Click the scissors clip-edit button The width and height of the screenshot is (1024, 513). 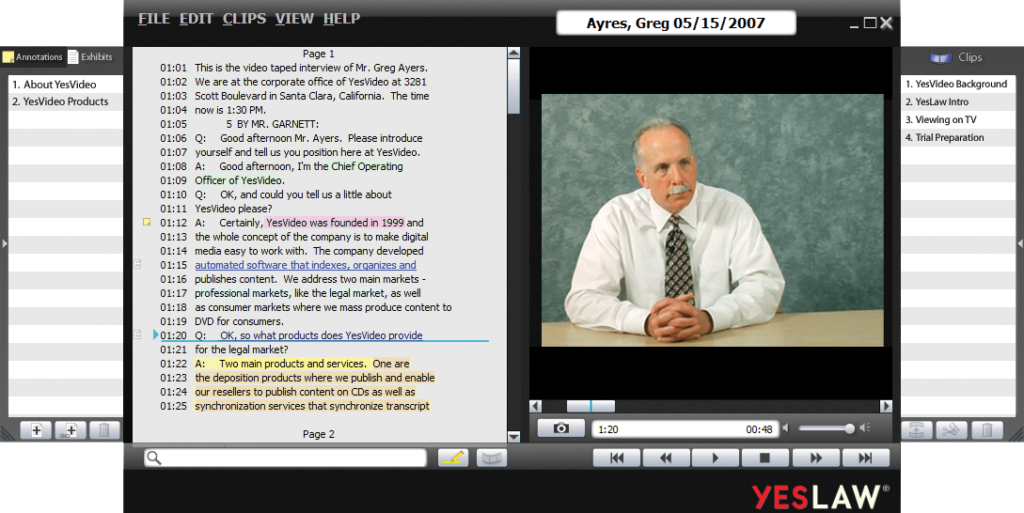click(951, 430)
